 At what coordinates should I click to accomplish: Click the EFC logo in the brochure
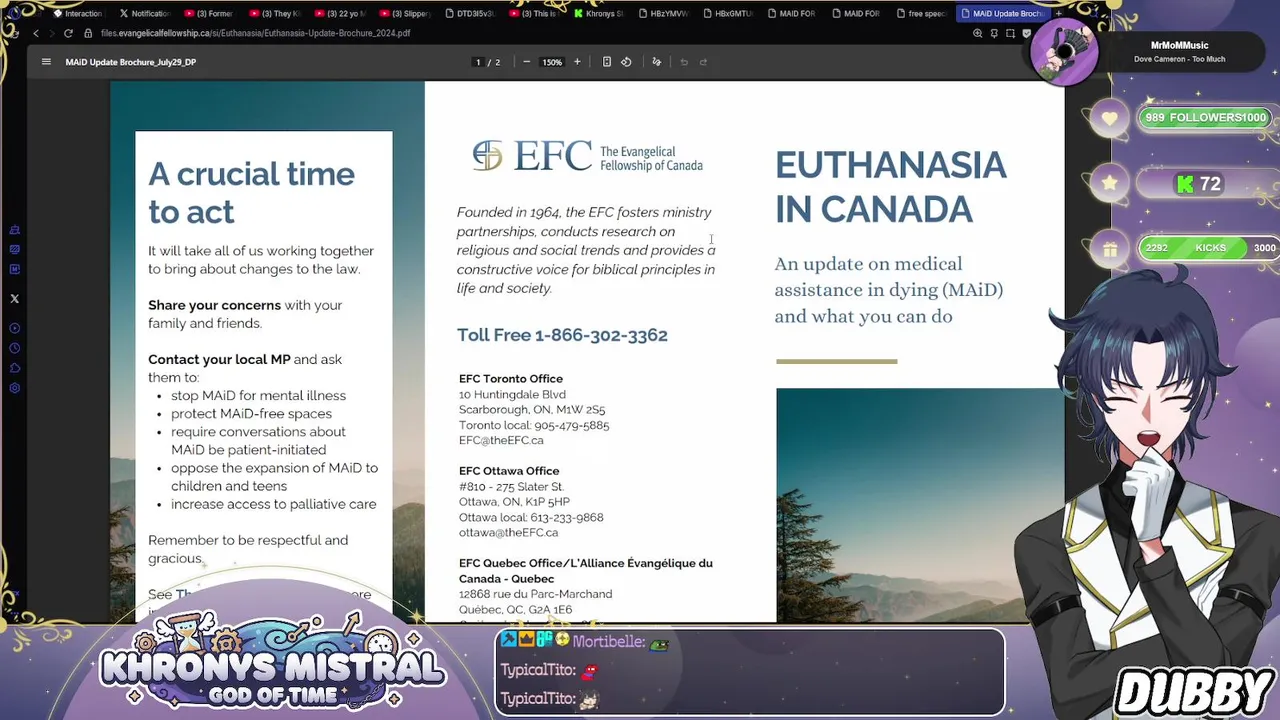(x=587, y=156)
